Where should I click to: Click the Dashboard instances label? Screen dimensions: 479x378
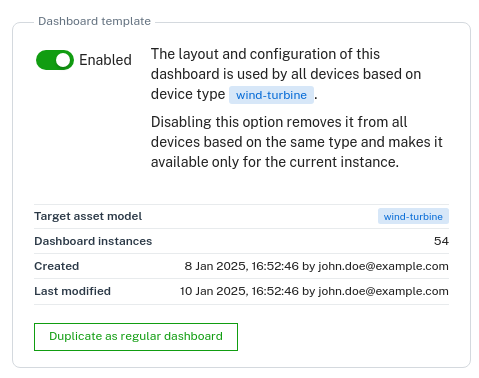(93, 241)
